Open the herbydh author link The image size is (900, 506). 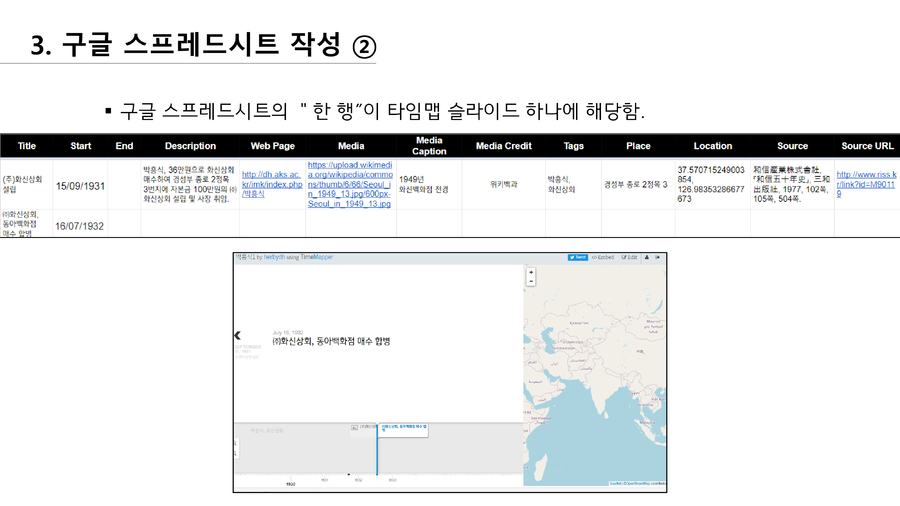coord(274,257)
